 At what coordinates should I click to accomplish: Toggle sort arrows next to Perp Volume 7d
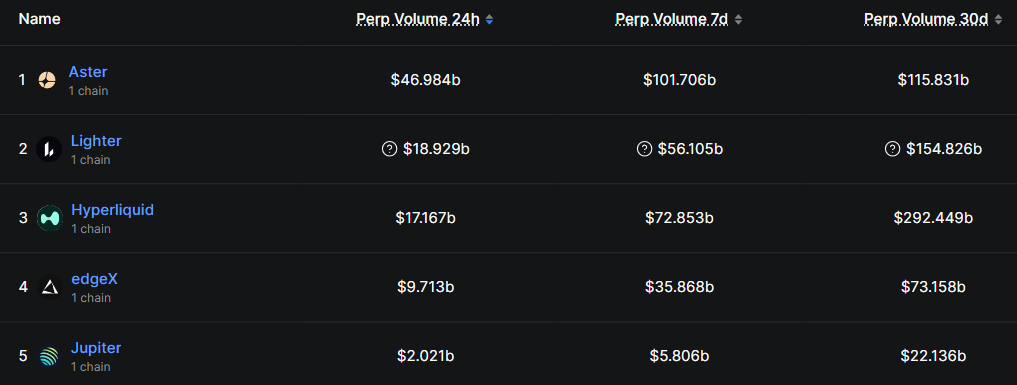(738, 20)
